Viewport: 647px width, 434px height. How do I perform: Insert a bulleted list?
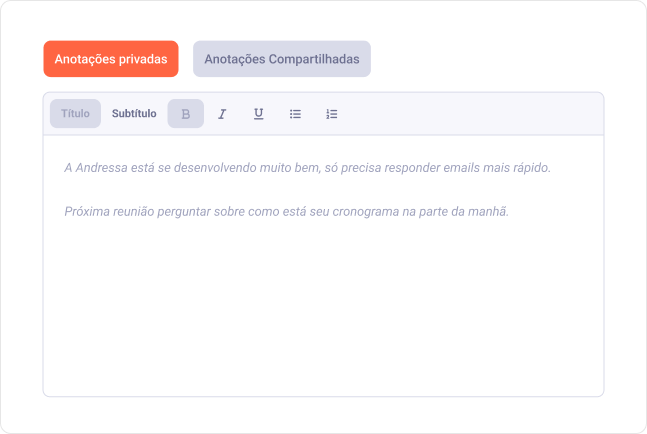coord(295,114)
